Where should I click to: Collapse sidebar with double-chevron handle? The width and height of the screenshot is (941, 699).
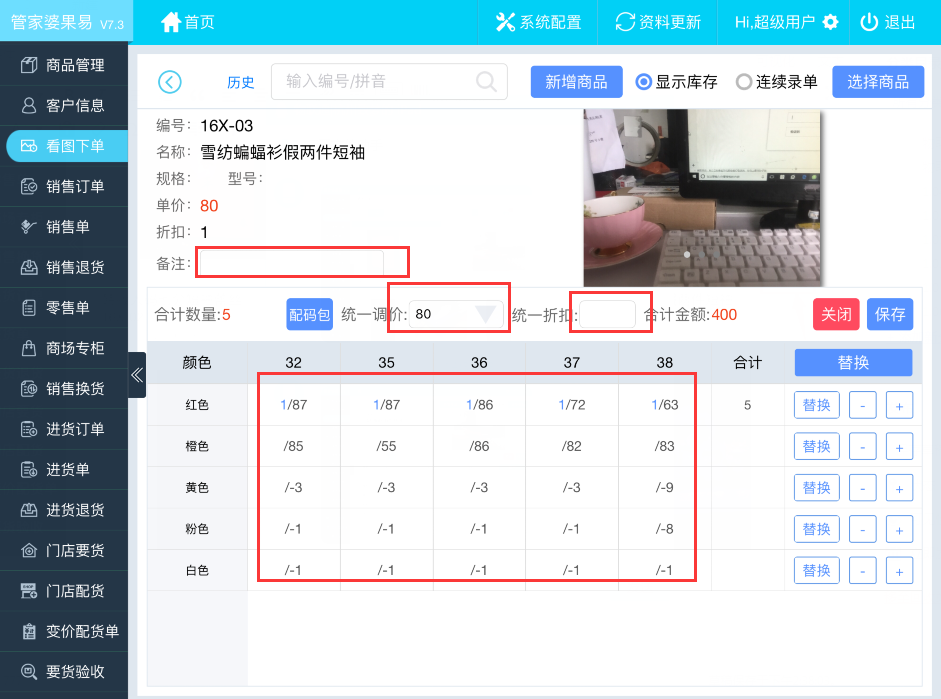pyautogui.click(x=137, y=375)
